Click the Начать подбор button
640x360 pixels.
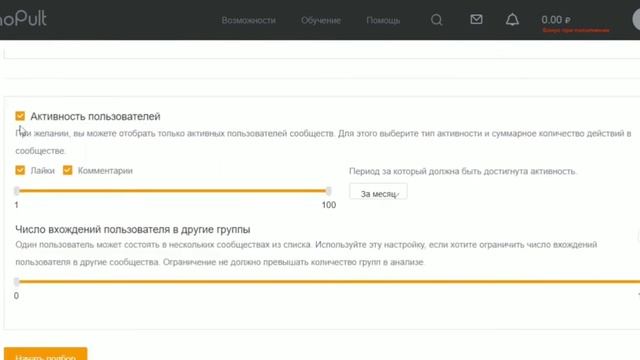point(45,354)
